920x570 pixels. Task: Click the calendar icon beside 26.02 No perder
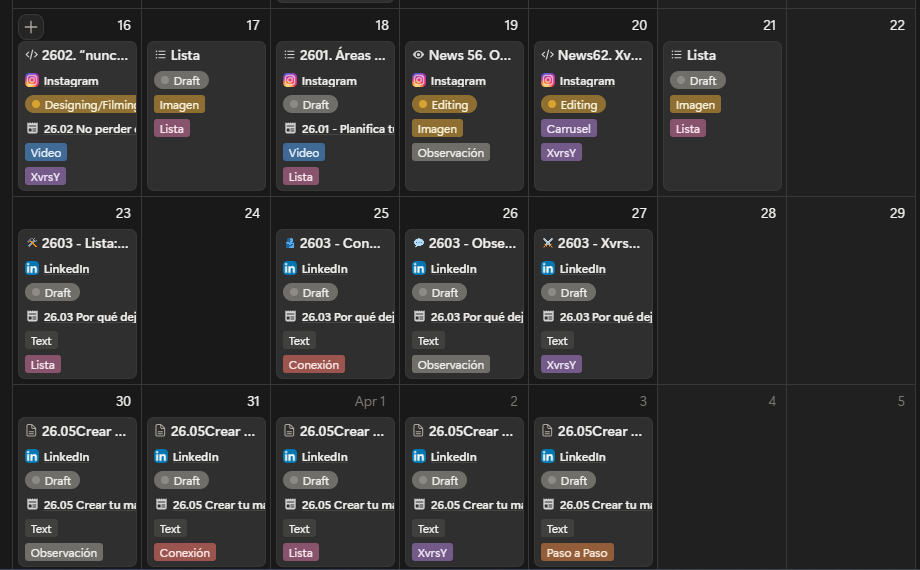click(x=31, y=129)
